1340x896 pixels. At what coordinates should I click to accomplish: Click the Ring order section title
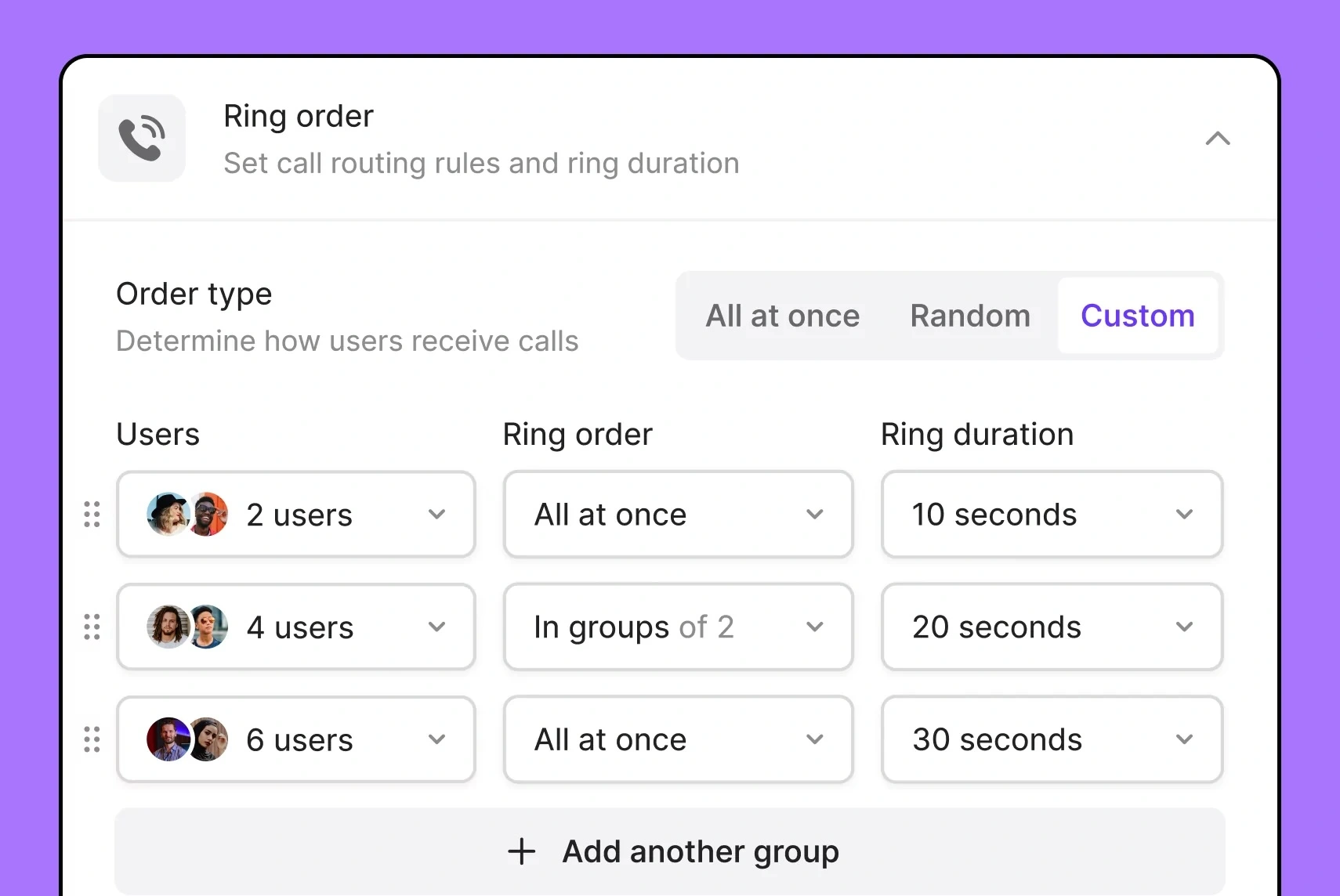click(x=299, y=116)
